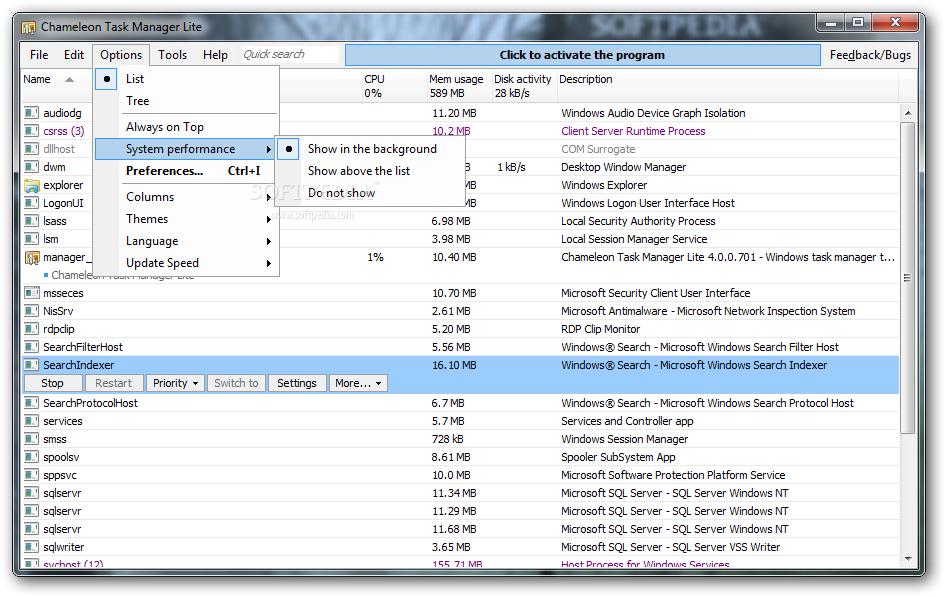Click the Chameleon Task Manager title bar icon

click(x=28, y=27)
